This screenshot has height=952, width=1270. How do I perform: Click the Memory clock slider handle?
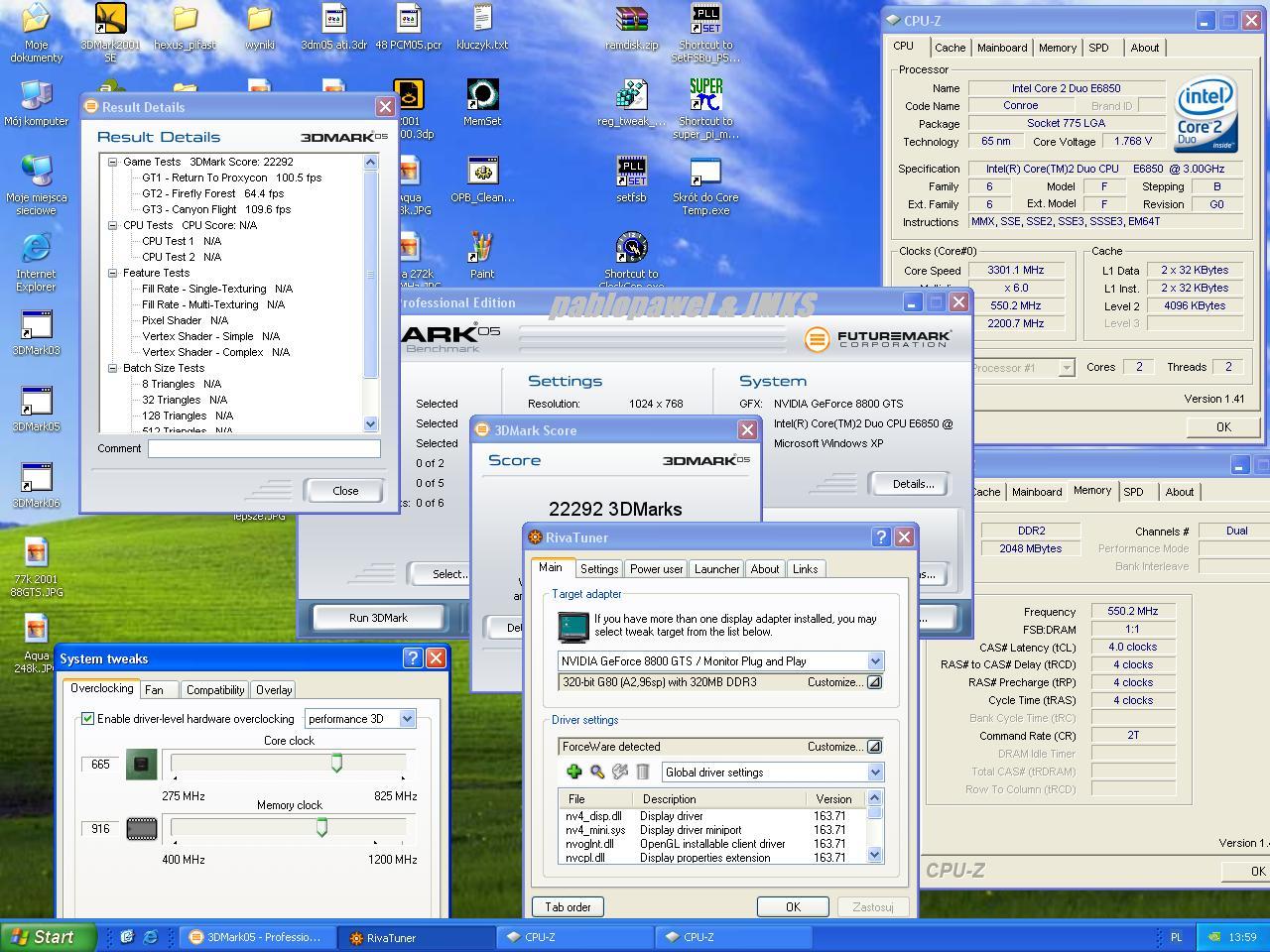[x=321, y=827]
